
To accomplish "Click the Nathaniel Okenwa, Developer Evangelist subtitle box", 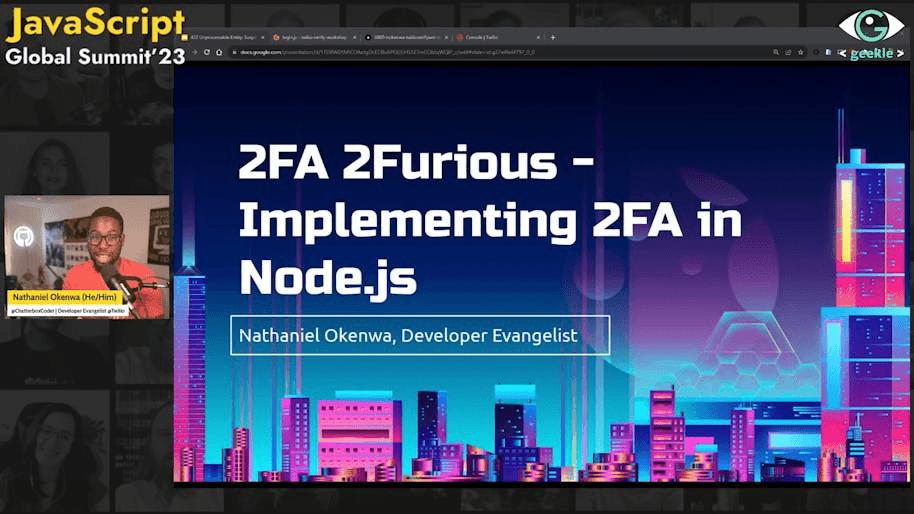I will click(420, 335).
